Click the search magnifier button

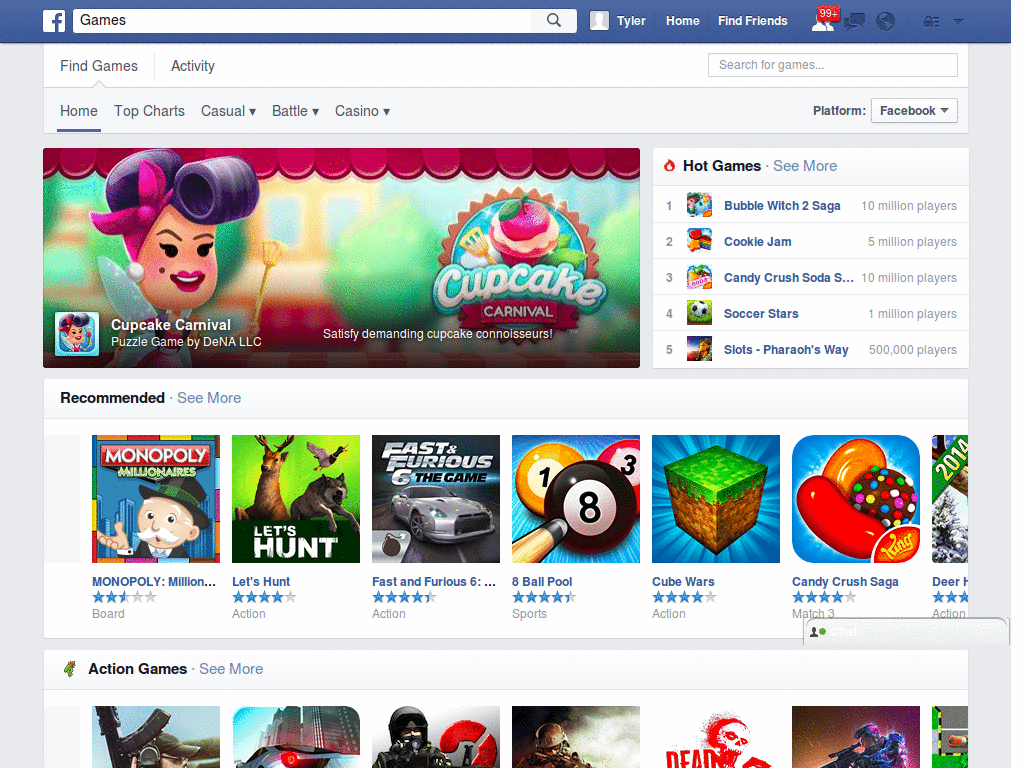554,20
